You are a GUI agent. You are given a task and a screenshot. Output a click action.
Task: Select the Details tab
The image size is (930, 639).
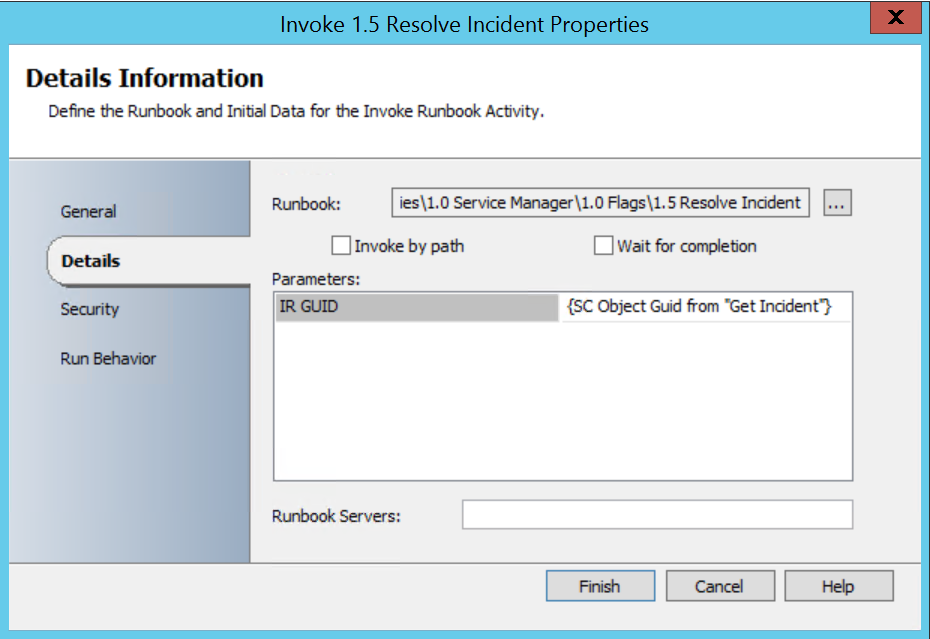pos(90,261)
